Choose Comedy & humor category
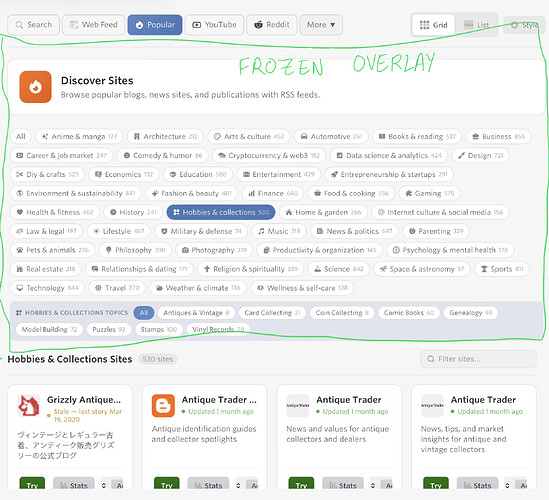The image size is (549, 500). point(162,155)
